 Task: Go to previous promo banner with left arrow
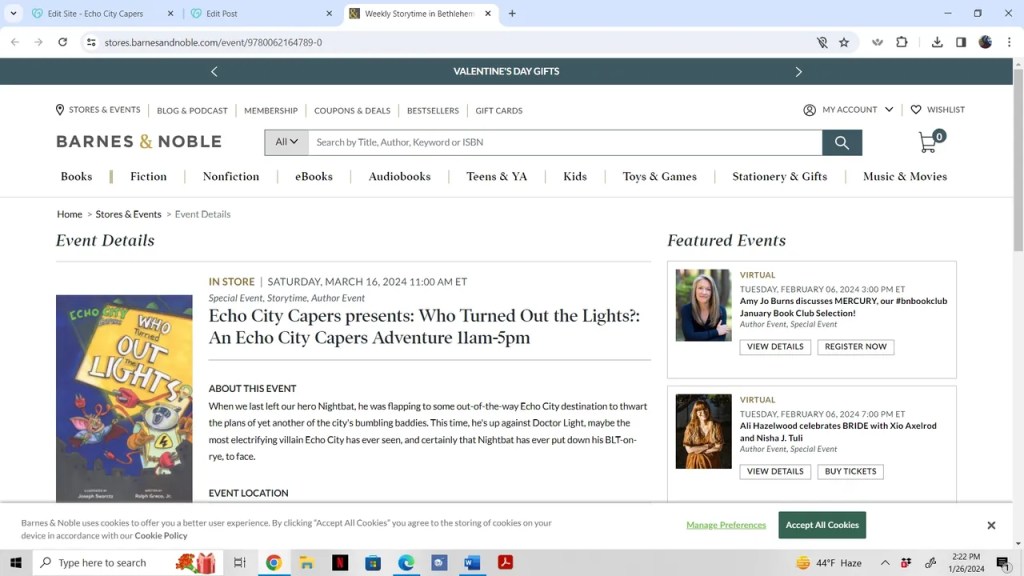click(x=214, y=72)
